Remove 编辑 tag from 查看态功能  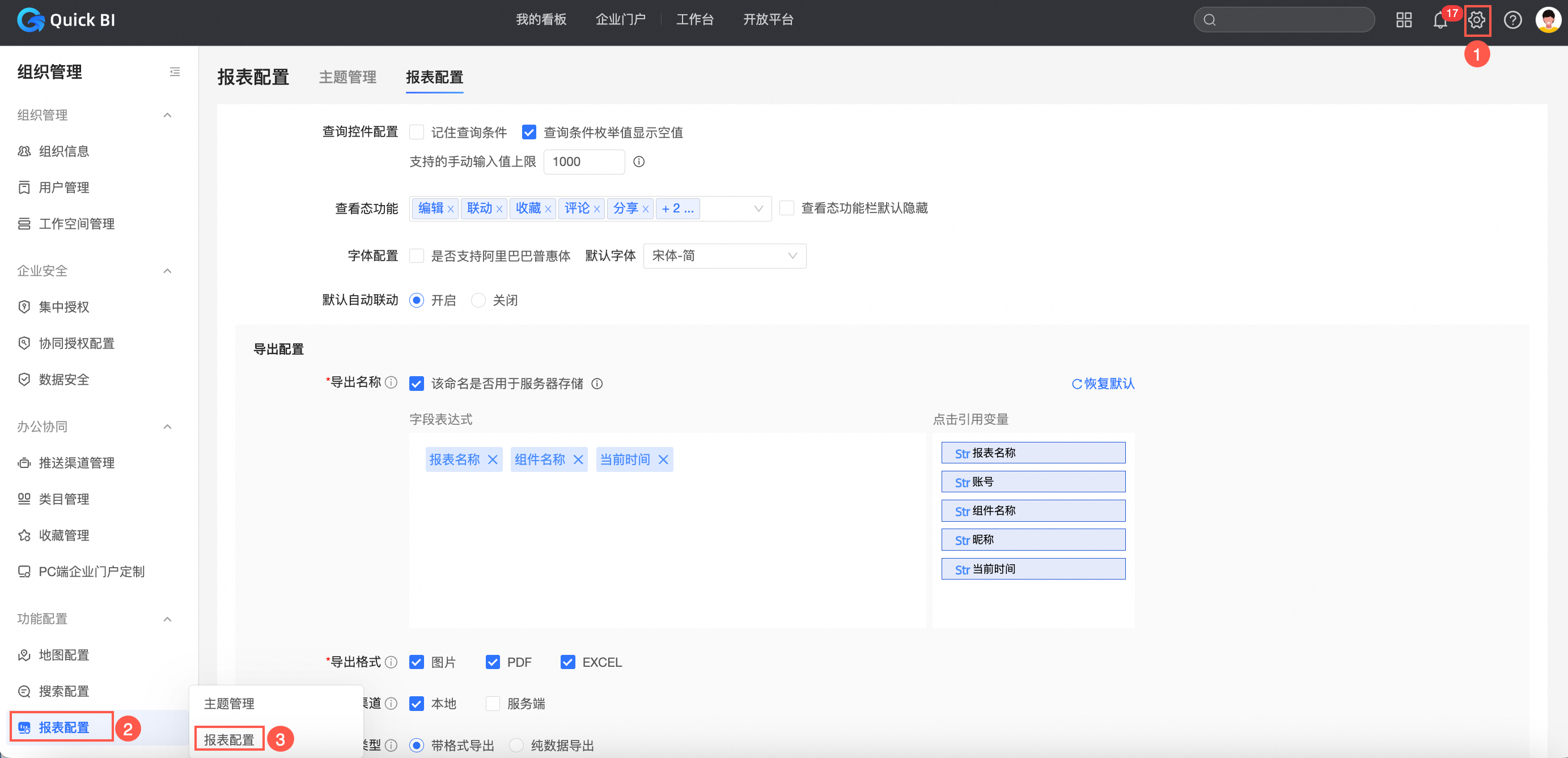point(451,209)
